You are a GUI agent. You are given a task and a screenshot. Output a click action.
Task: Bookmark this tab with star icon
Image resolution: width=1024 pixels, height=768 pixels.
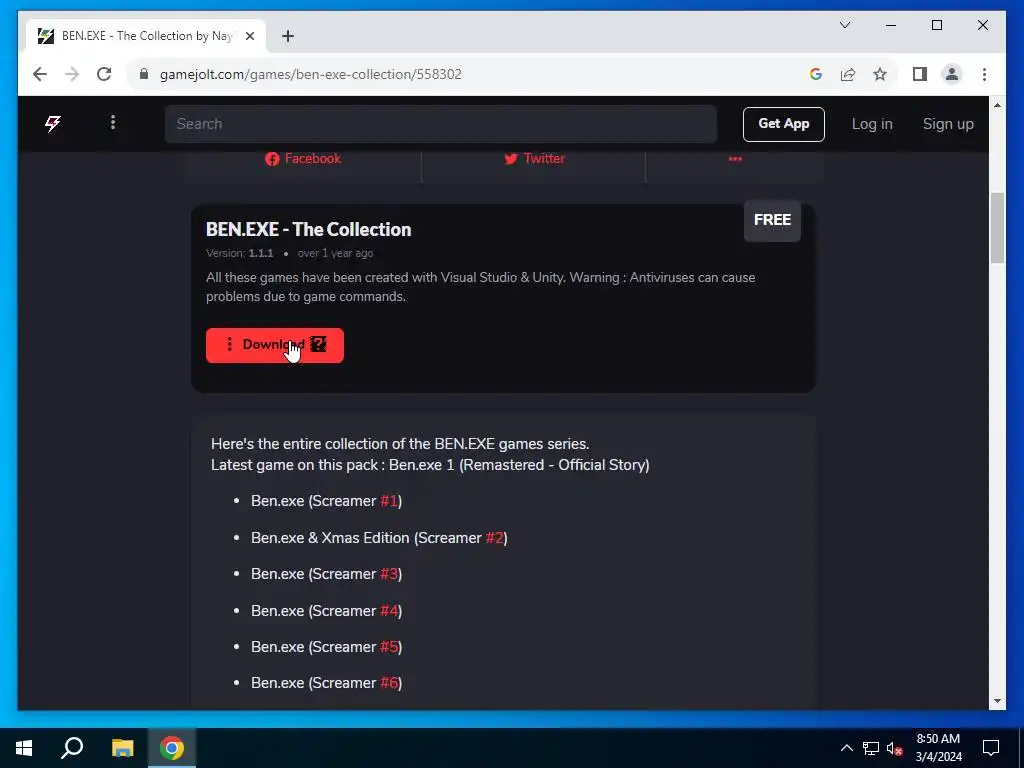pyautogui.click(x=880, y=74)
